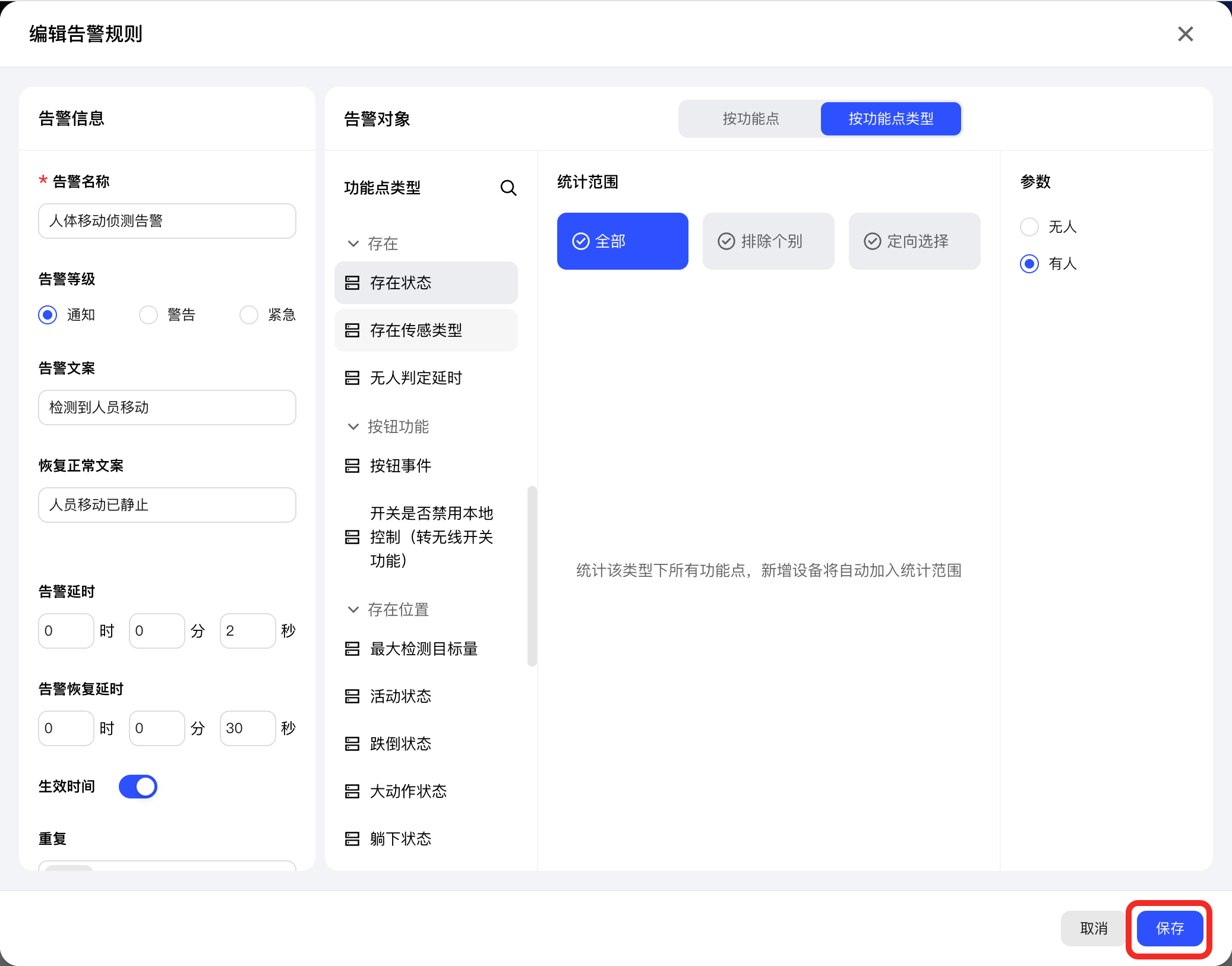Select the 警告 alarm level radio
The width and height of the screenshot is (1232, 966).
point(149,315)
